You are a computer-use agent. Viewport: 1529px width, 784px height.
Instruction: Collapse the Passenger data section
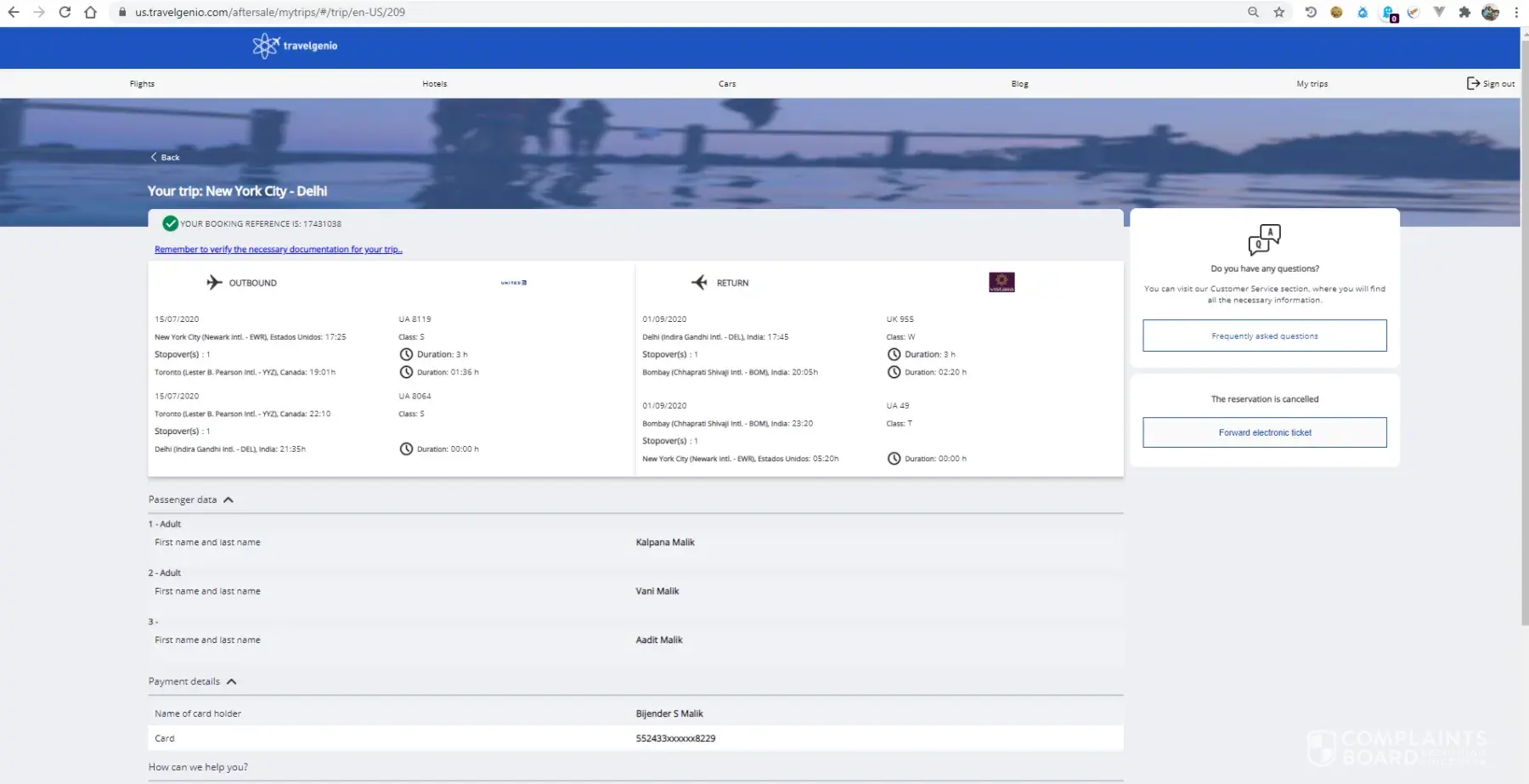click(x=228, y=499)
